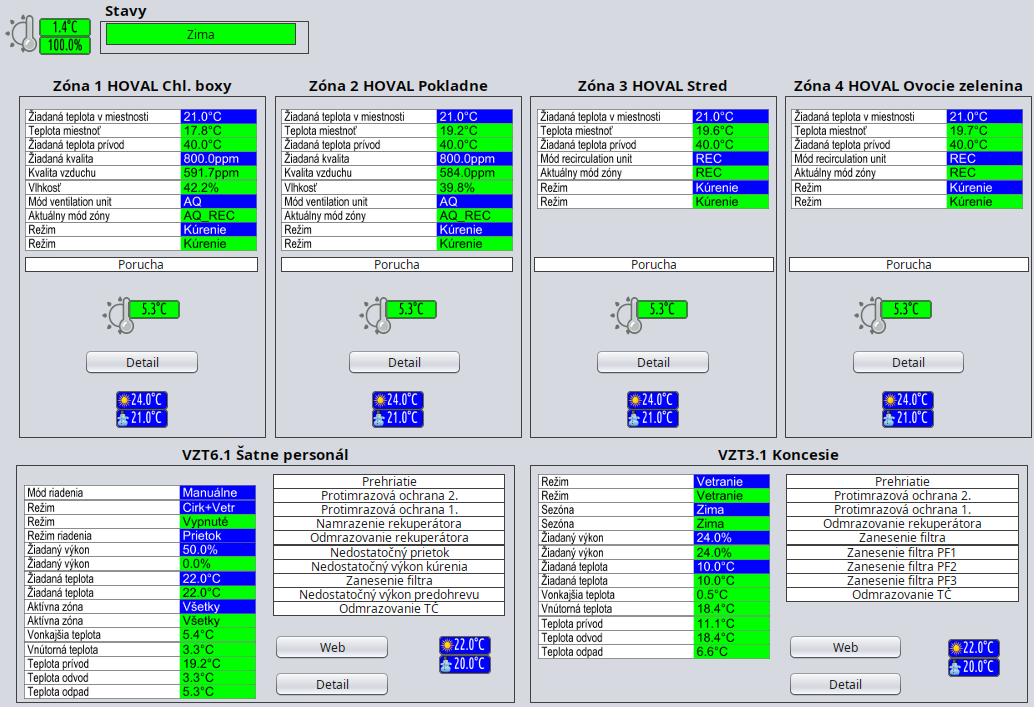Edit Žiadaná teplota v miestnosti in Zóna 2
Image resolution: width=1034 pixels, height=707 pixels.
[474, 117]
